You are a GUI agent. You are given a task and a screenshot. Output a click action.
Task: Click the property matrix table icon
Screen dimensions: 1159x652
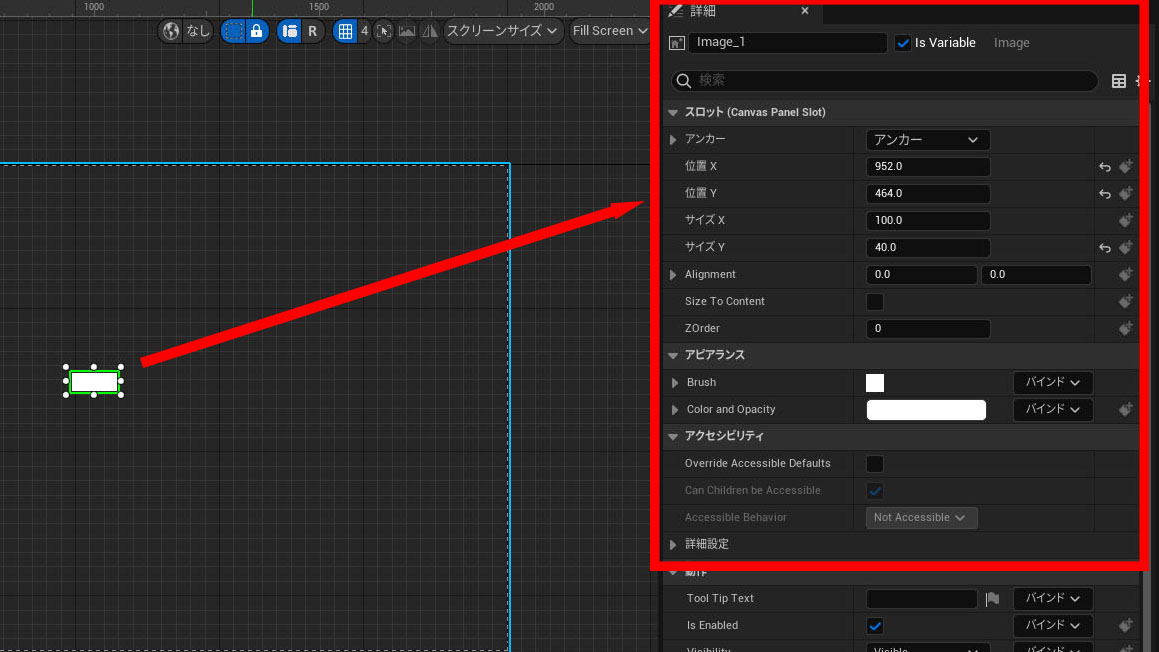(1119, 81)
